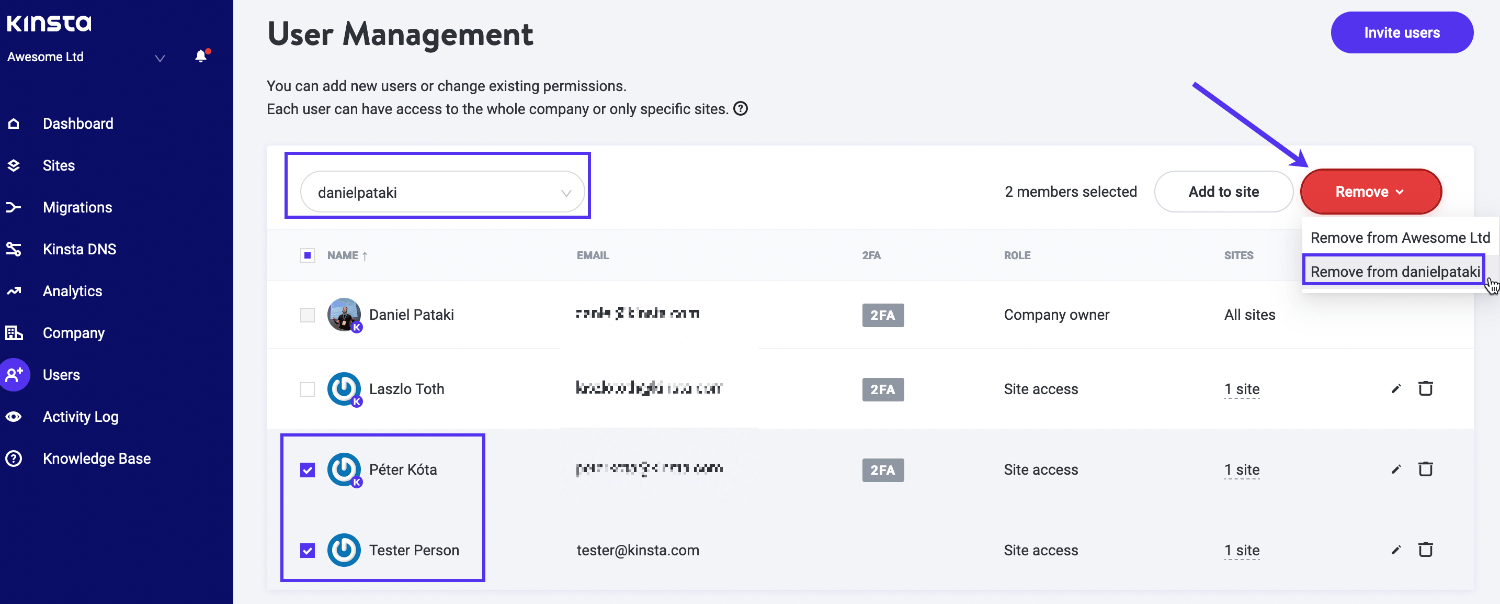Click the Add to site button
The image size is (1500, 604).
[x=1223, y=192]
